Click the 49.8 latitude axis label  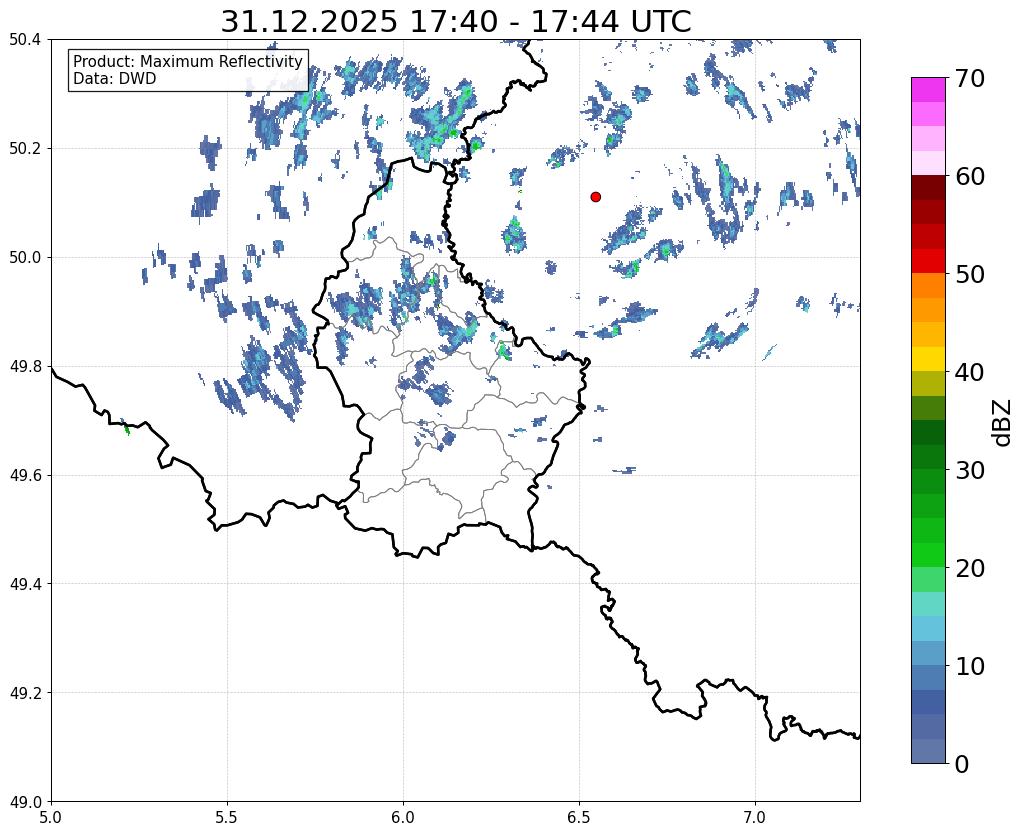[x=25, y=366]
